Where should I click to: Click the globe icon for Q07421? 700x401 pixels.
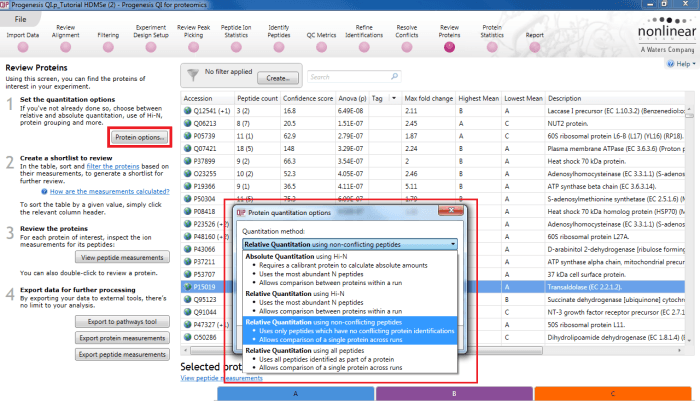[188, 148]
